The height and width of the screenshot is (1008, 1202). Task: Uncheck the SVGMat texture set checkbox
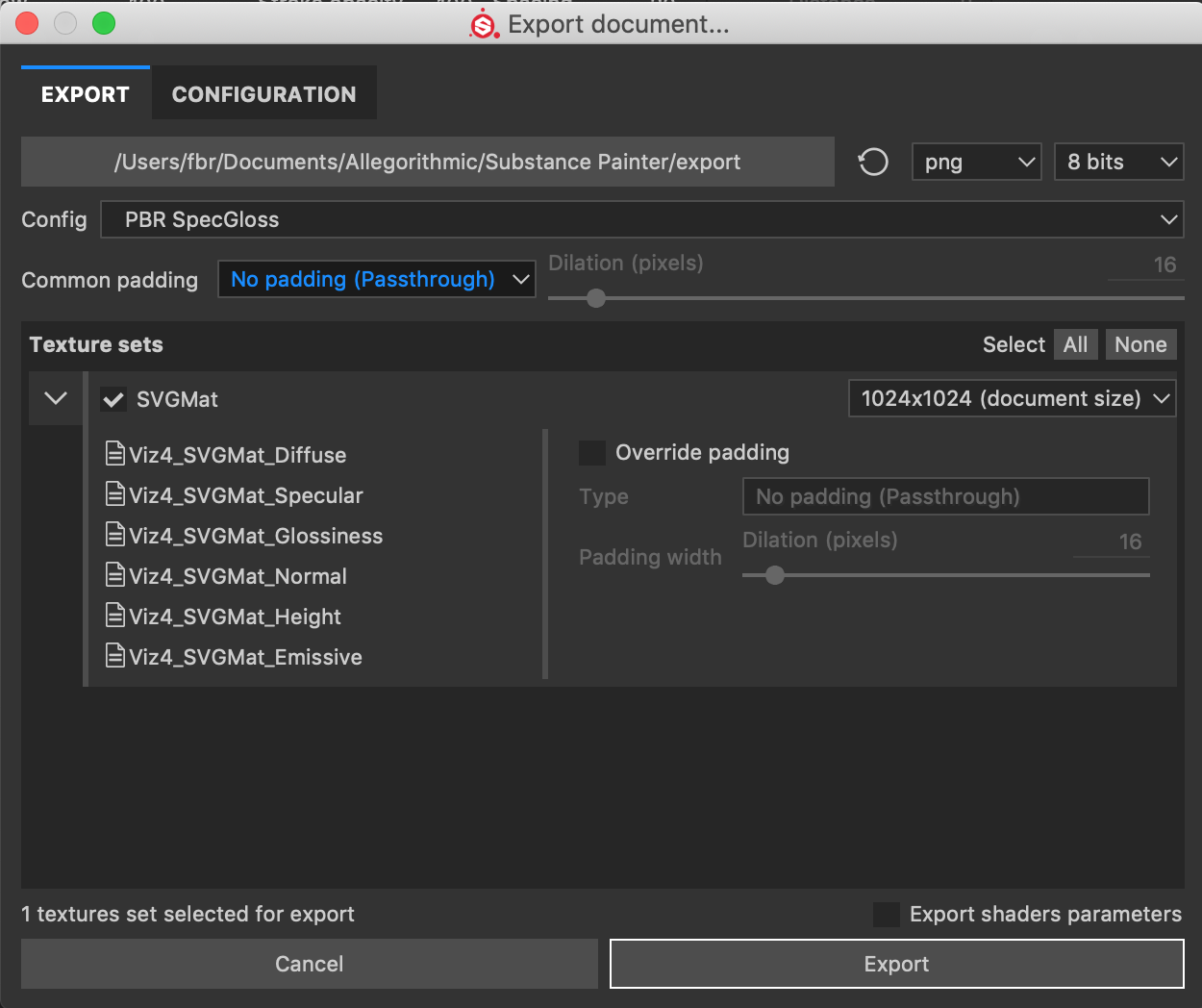tap(113, 399)
